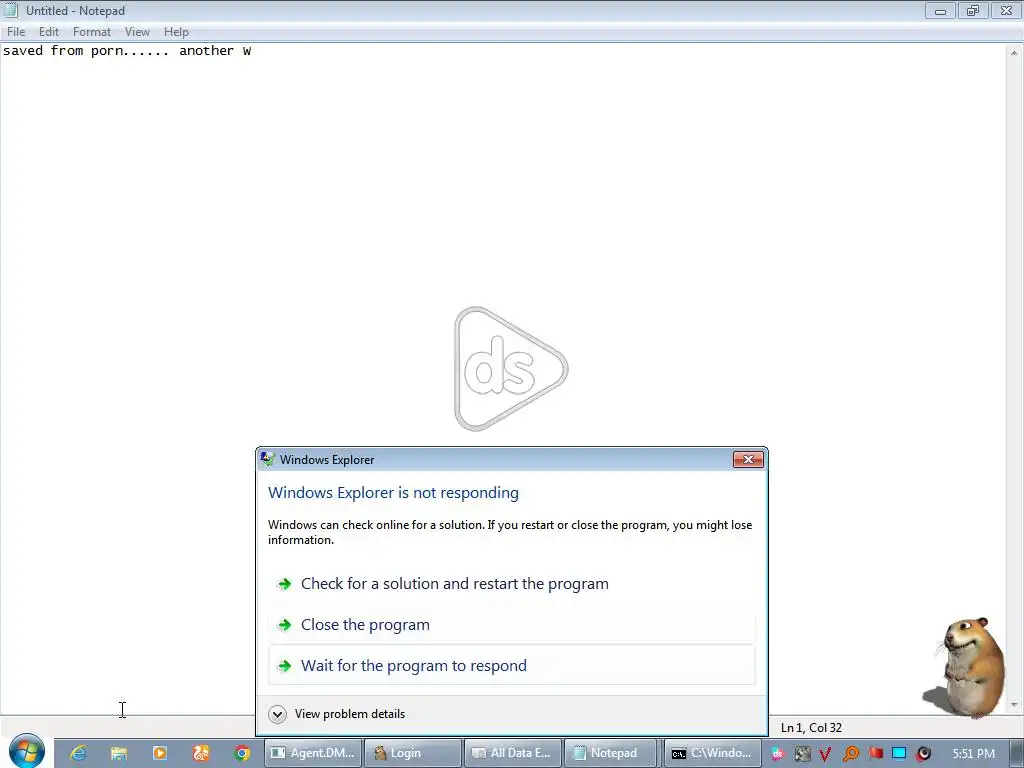Click Notepad scrollbar up arrow
This screenshot has height=768, width=1024.
[1014, 52]
